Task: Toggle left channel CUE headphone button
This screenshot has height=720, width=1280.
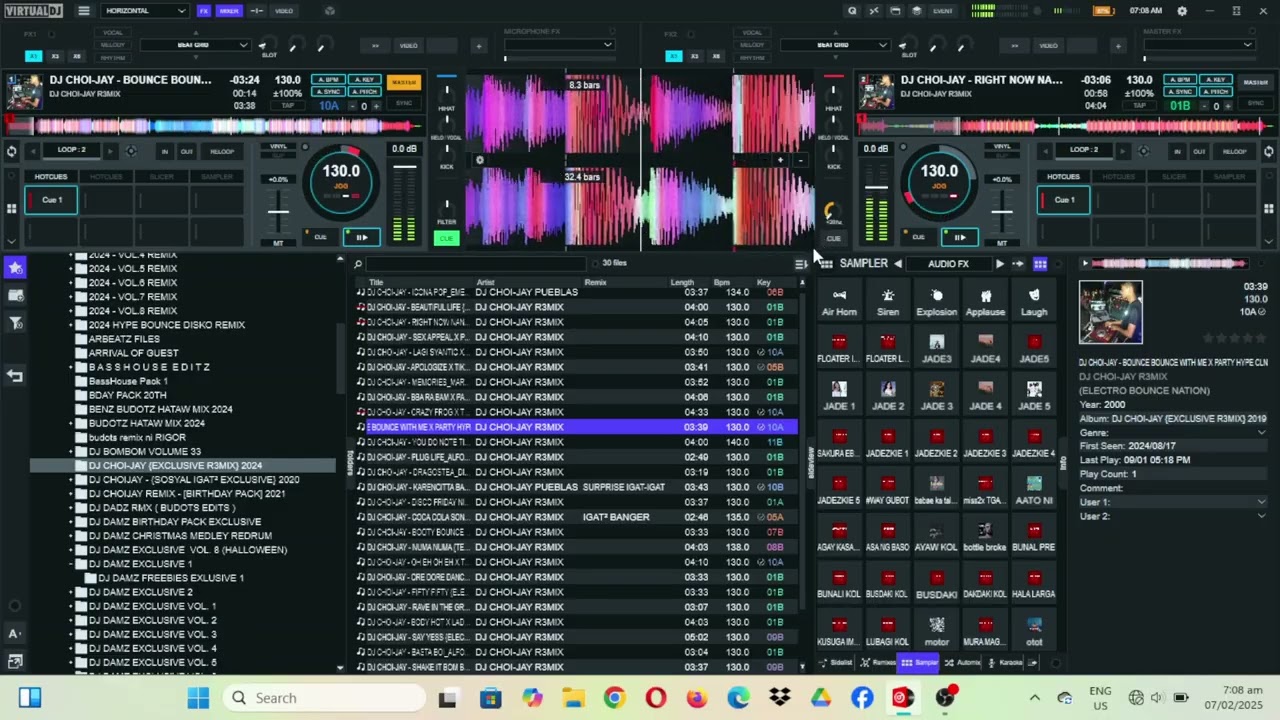Action: point(446,238)
